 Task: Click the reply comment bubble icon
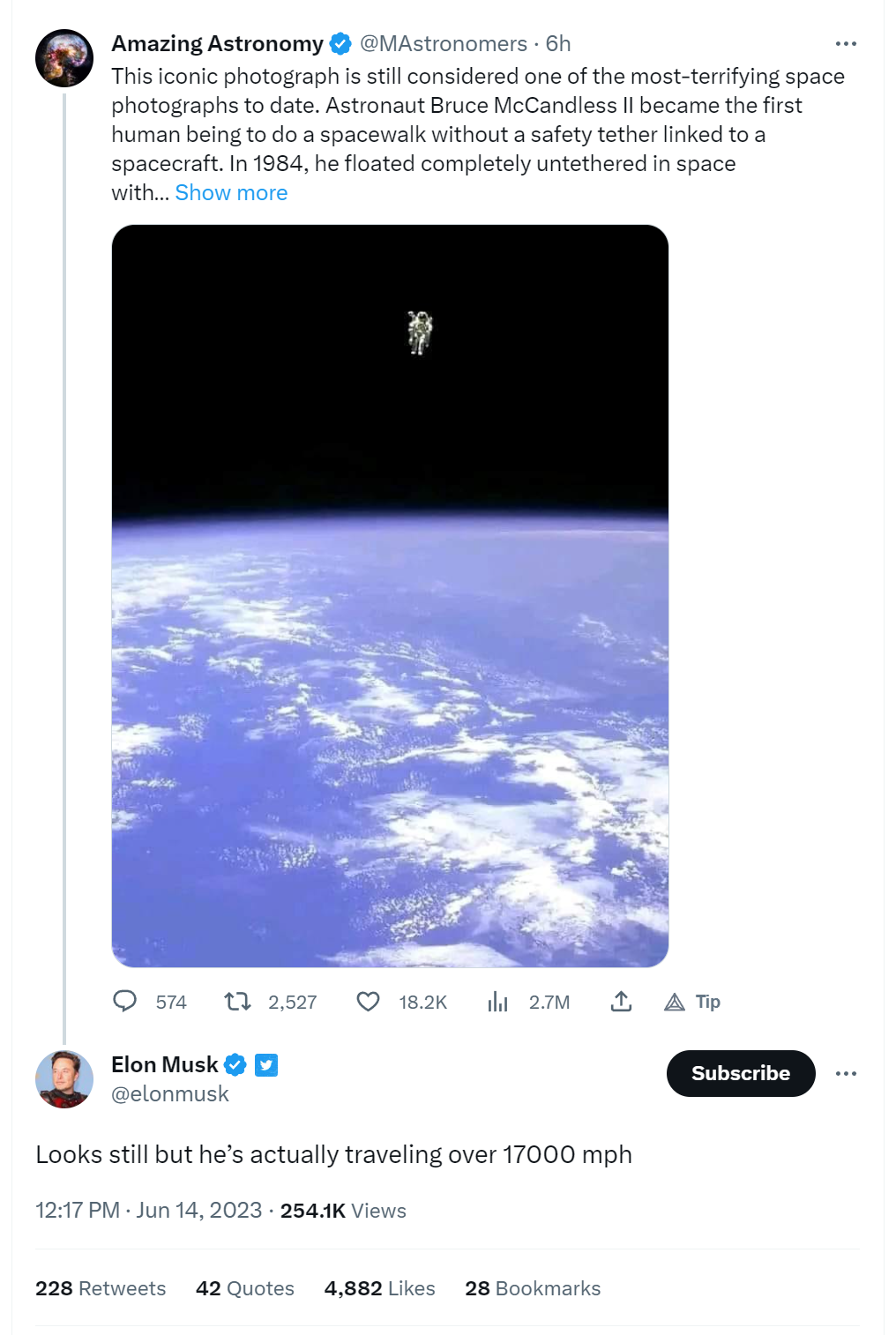click(x=125, y=1001)
